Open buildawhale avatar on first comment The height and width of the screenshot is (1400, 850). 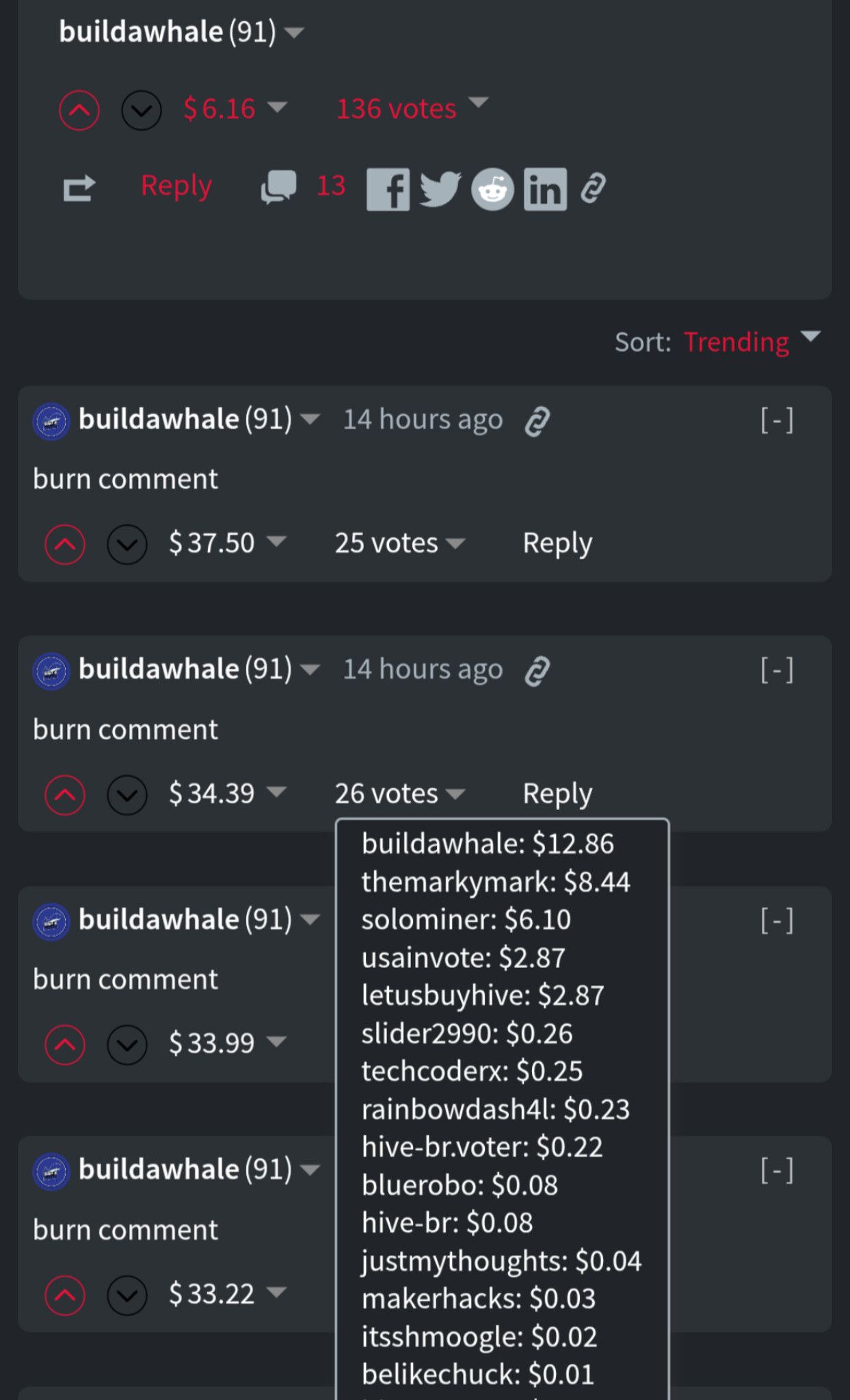(51, 421)
